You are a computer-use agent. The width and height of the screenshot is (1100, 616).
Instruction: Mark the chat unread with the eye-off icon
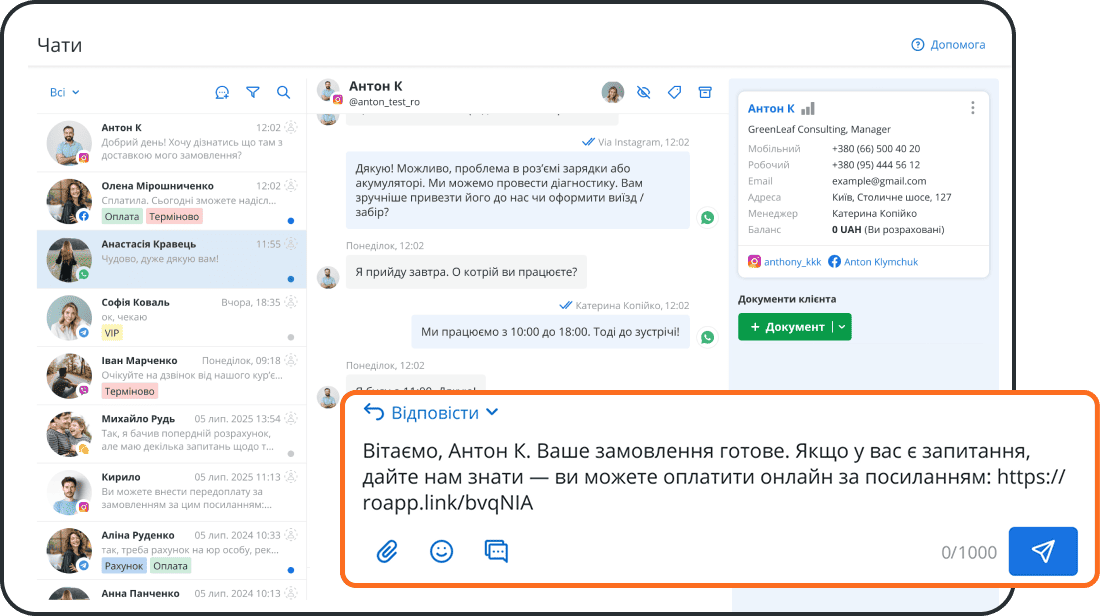[x=643, y=91]
